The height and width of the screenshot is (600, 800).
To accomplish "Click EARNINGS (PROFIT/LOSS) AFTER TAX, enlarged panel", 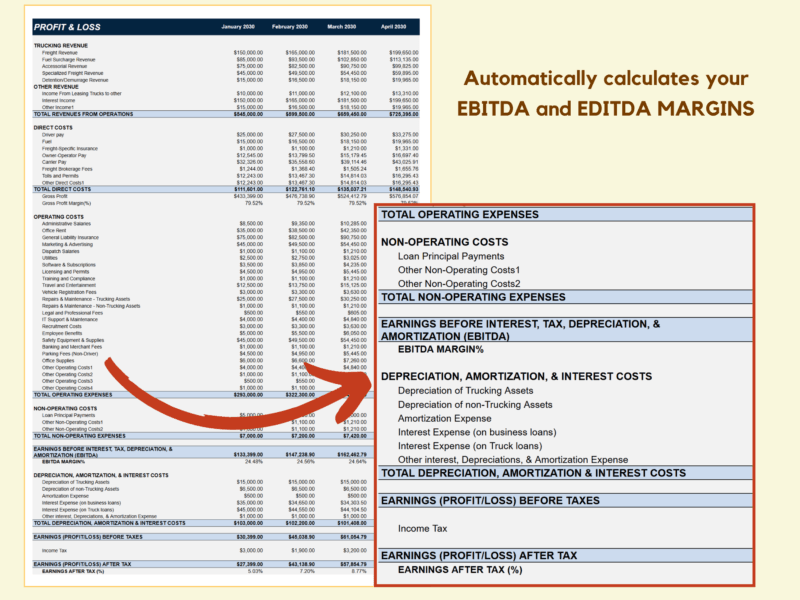I will tap(479, 556).
